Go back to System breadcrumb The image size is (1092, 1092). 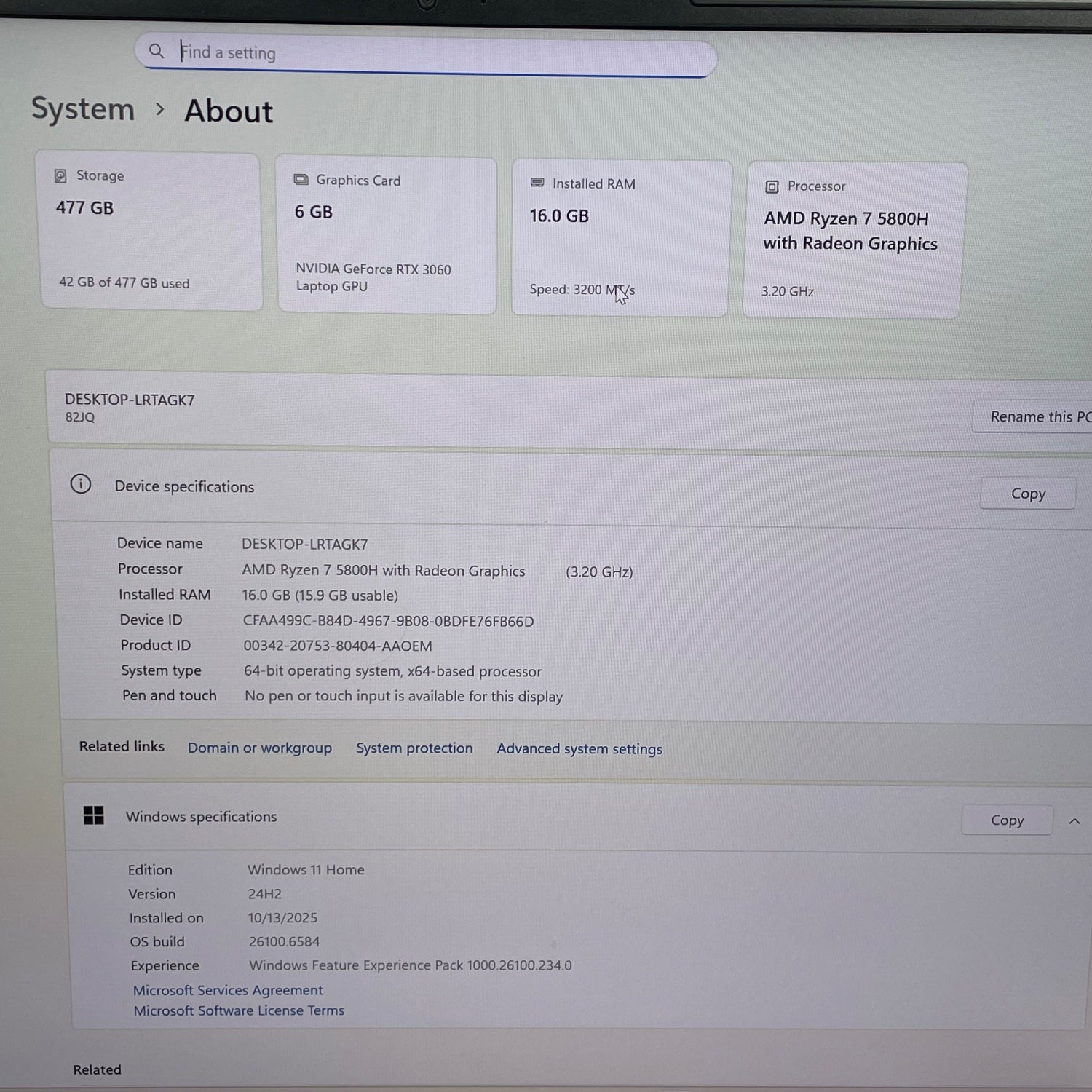click(x=83, y=109)
